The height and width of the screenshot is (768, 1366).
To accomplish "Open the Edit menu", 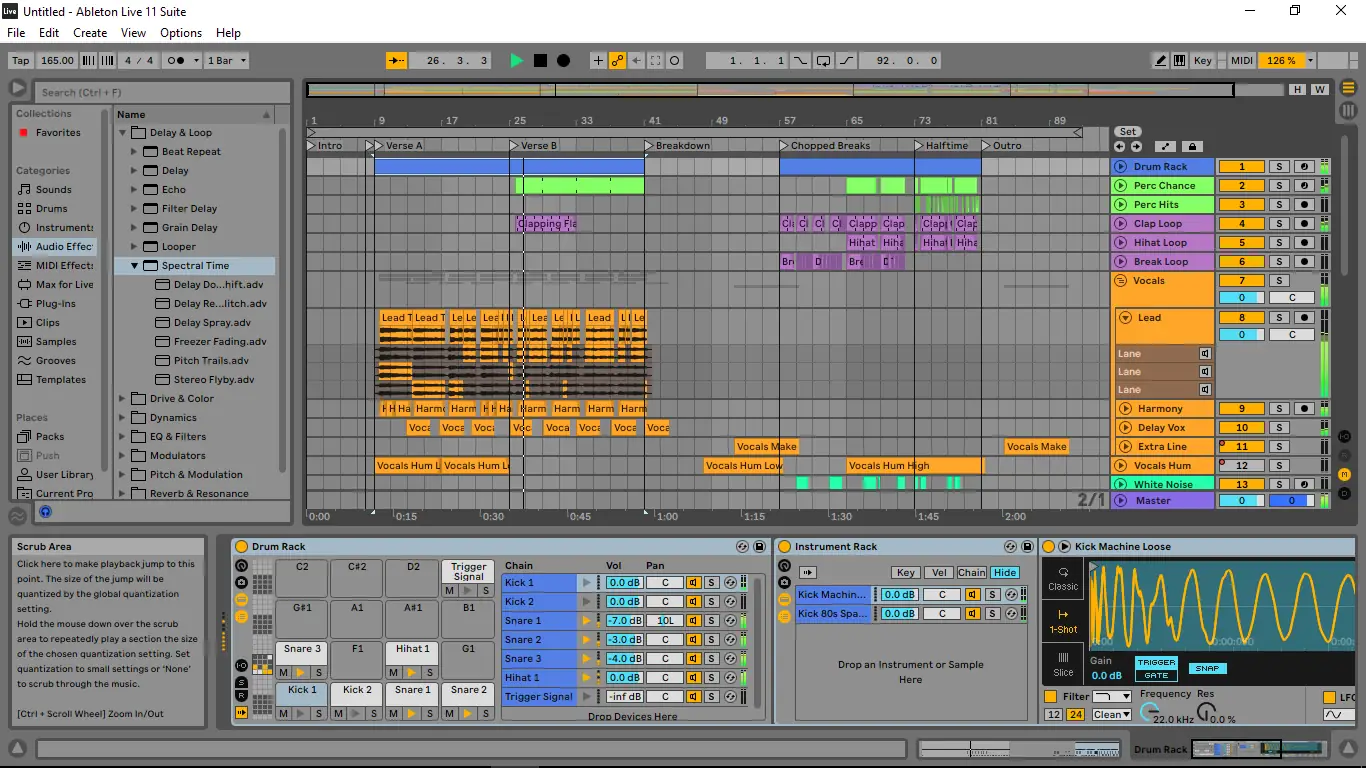I will 49,33.
